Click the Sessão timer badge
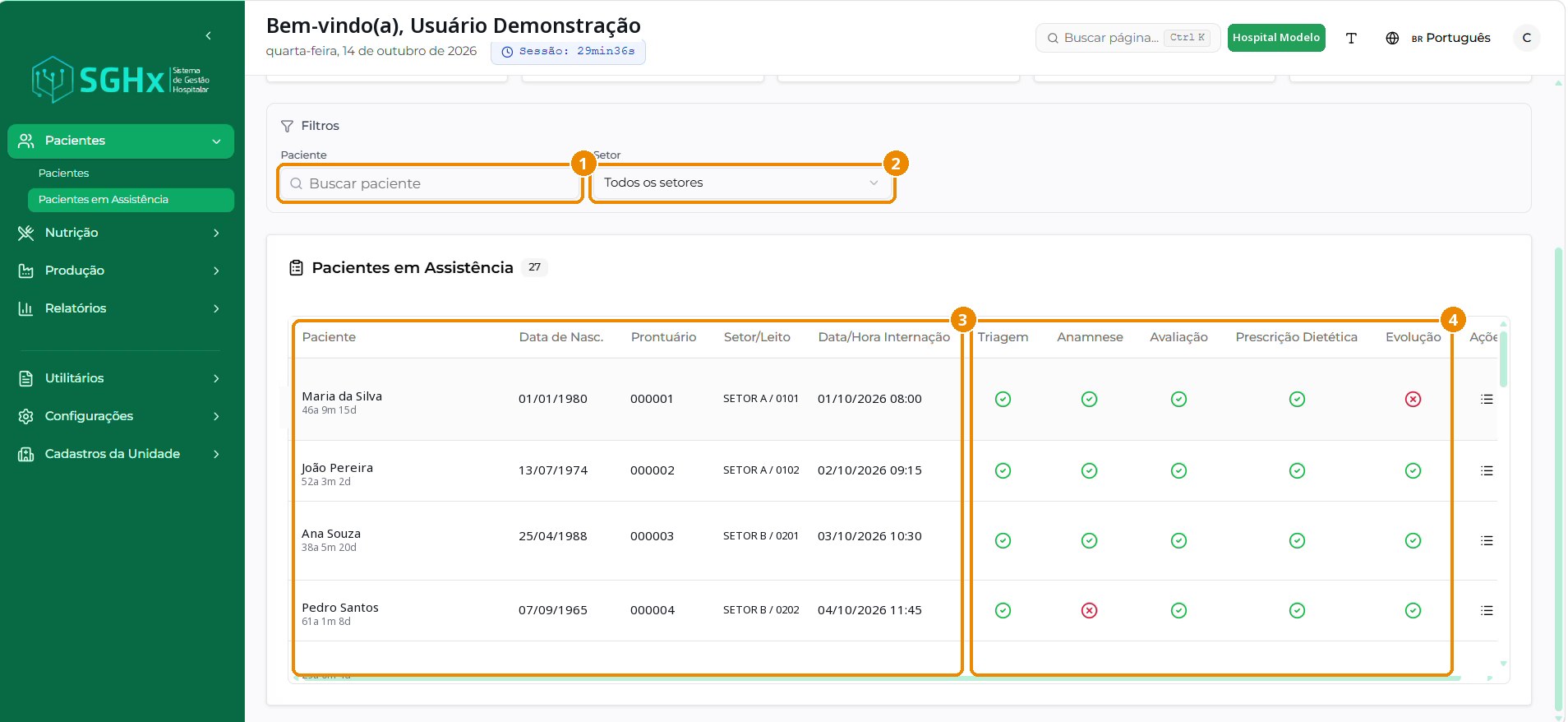 pyautogui.click(x=568, y=51)
